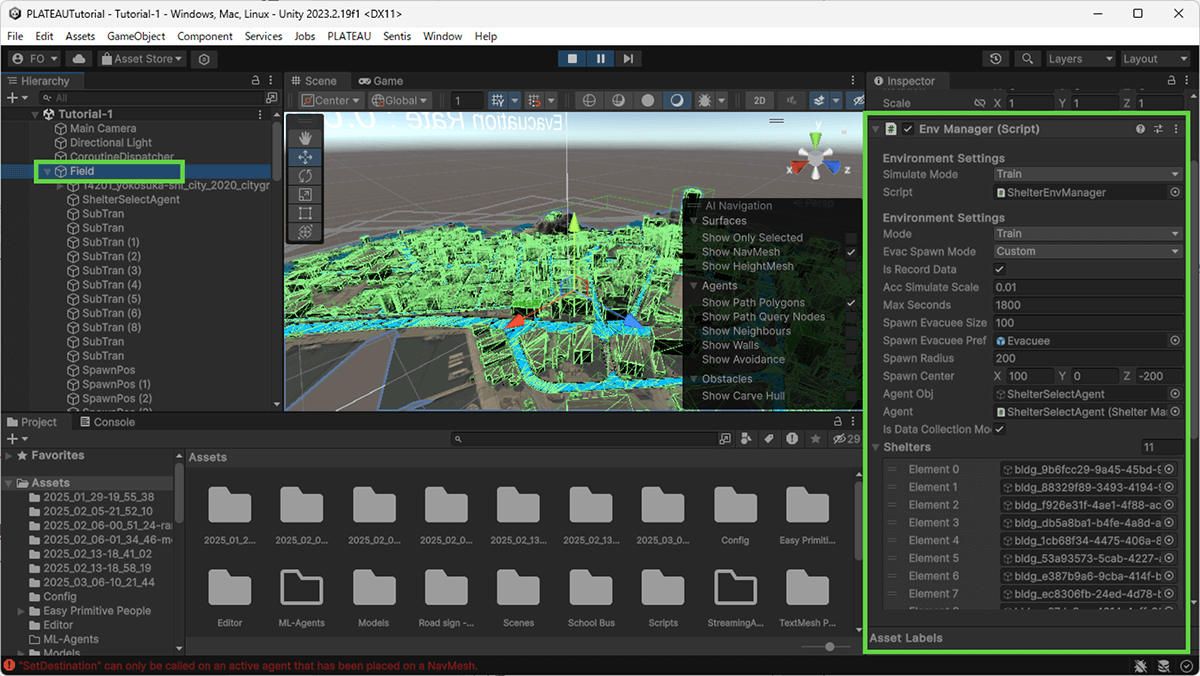
Task: Click the Project panel search field
Action: point(583,439)
